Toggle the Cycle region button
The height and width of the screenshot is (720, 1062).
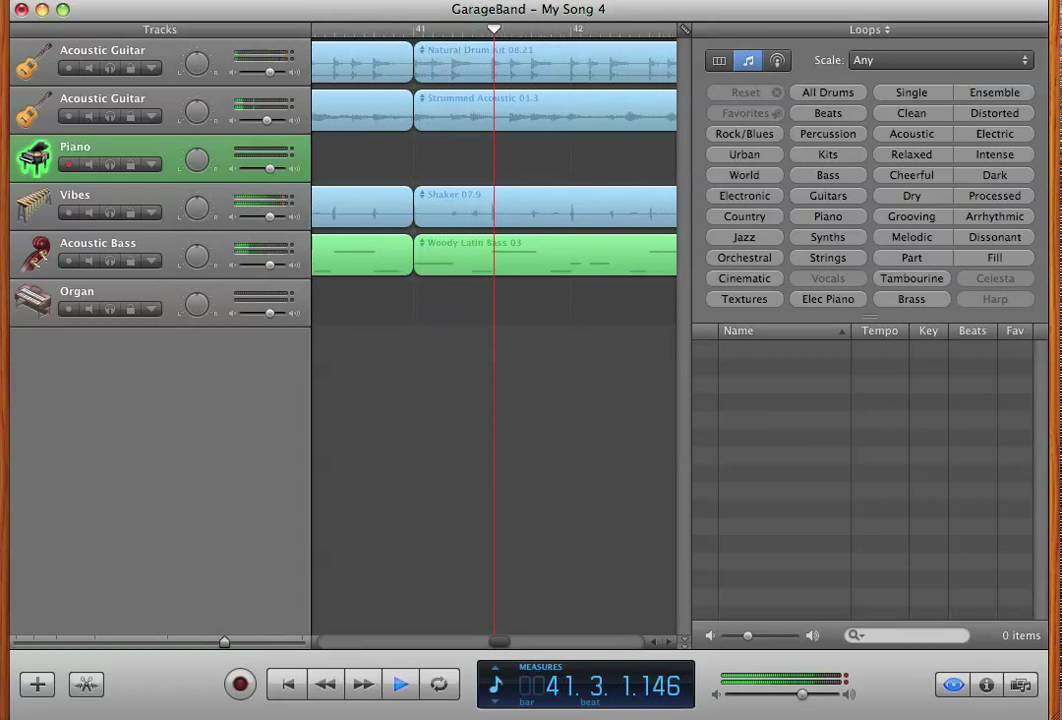click(439, 684)
